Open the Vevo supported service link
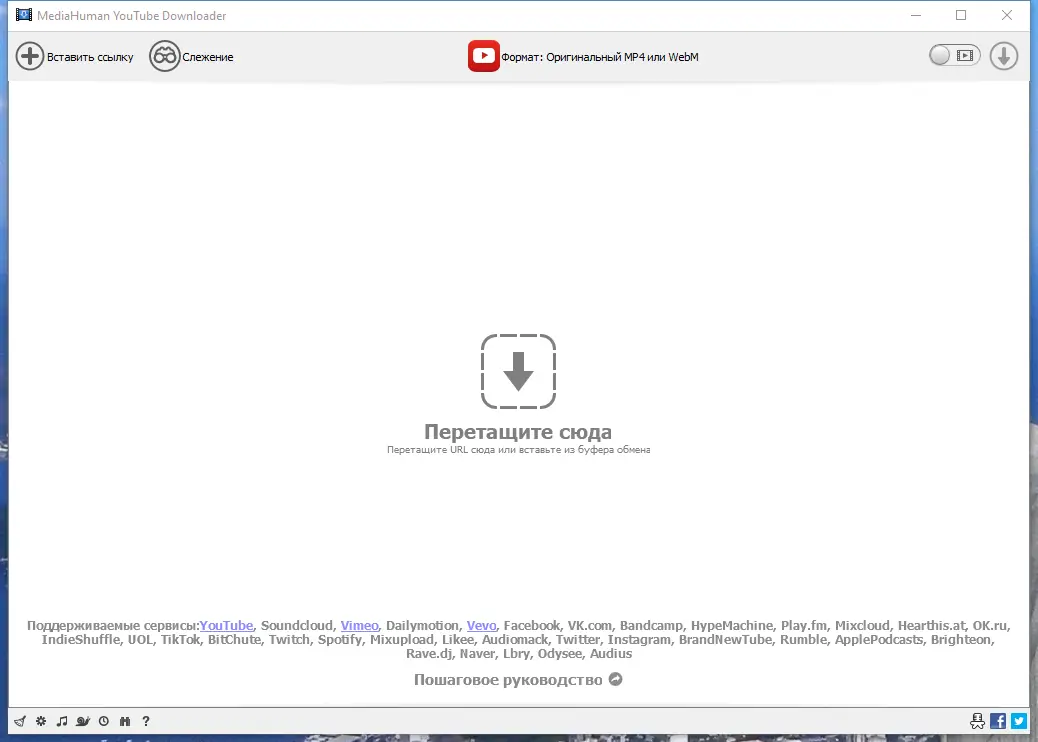The width and height of the screenshot is (1038, 742). (481, 626)
